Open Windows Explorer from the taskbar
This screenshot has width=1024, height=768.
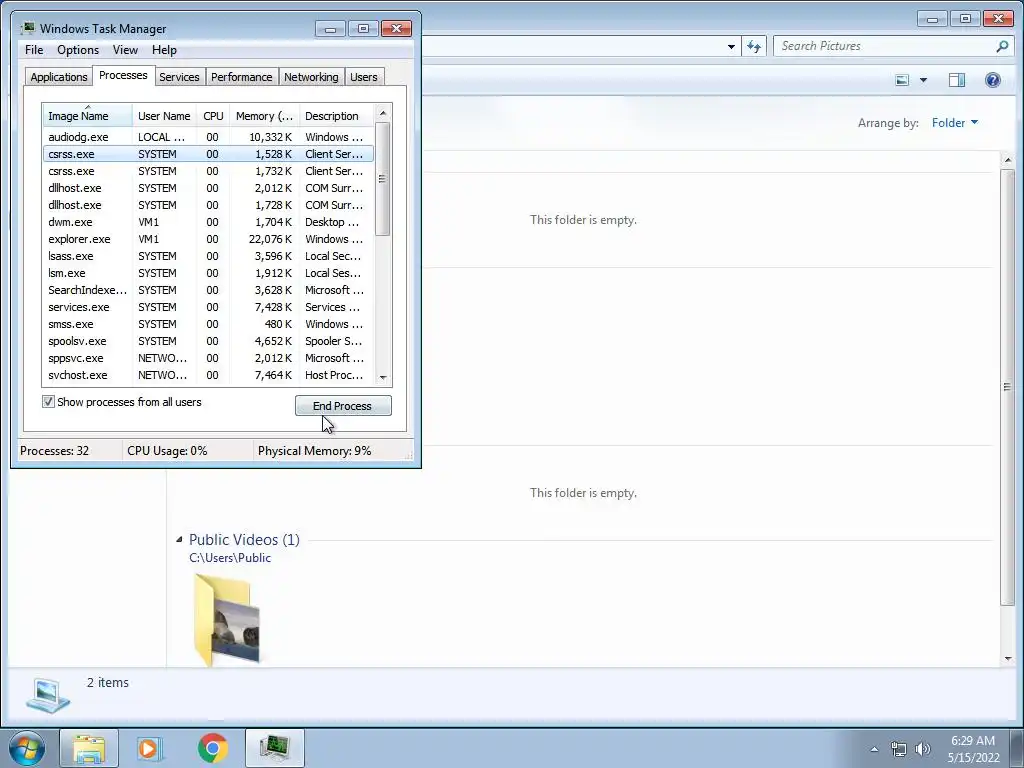(x=89, y=748)
